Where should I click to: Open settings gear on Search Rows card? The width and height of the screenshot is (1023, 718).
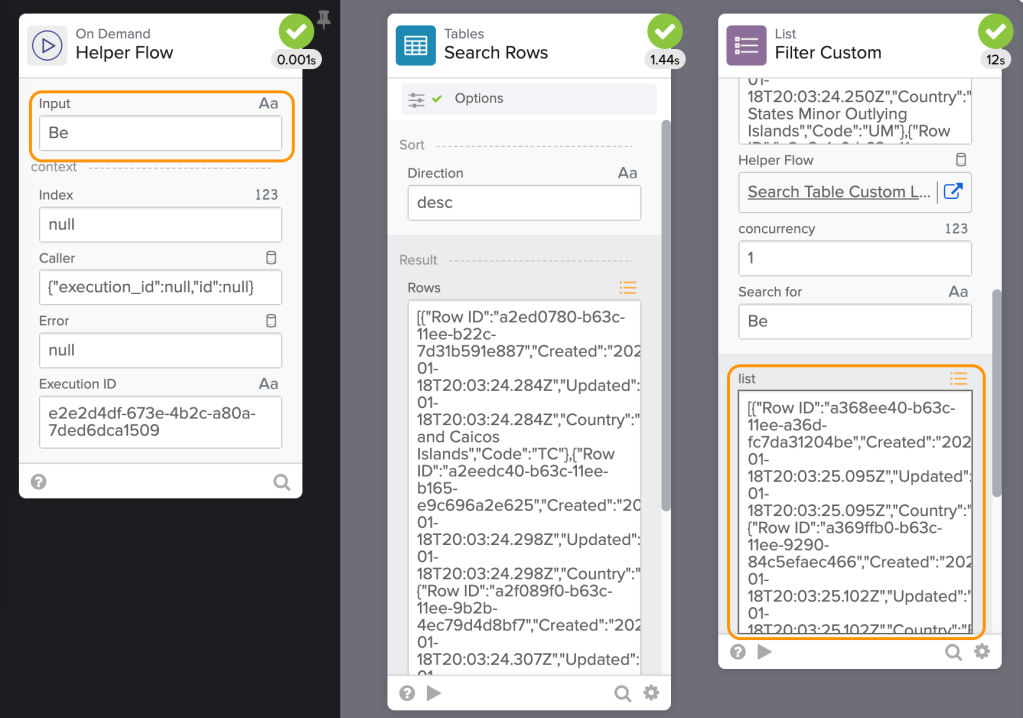click(x=651, y=693)
